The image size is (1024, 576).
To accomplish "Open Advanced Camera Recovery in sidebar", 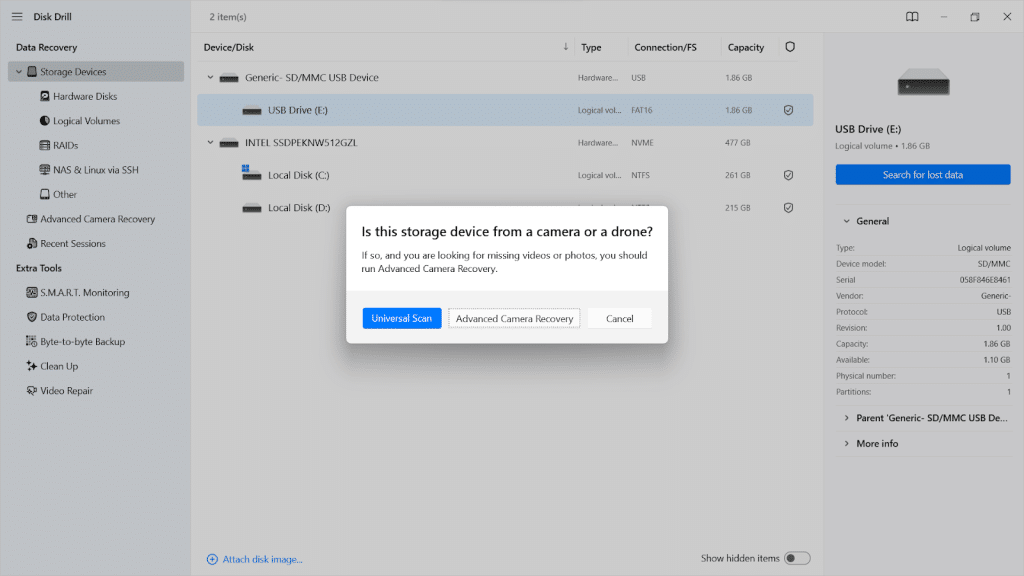I will pos(97,219).
